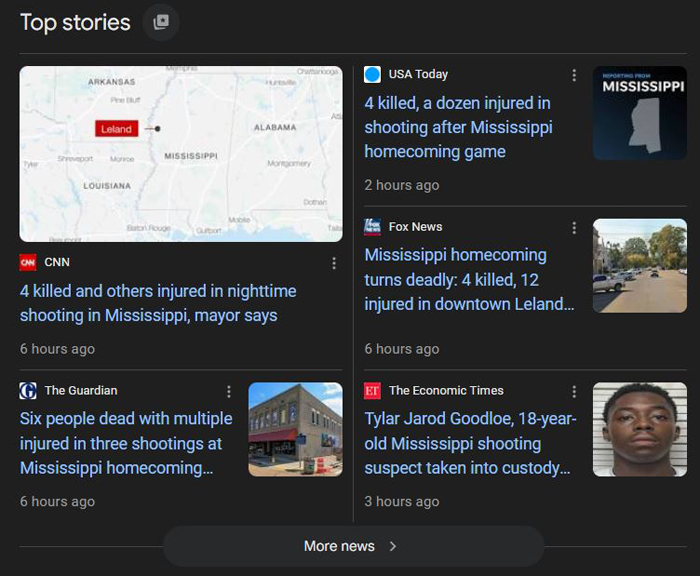Image resolution: width=700 pixels, height=576 pixels.
Task: Open USA Today story options menu
Action: (x=574, y=75)
